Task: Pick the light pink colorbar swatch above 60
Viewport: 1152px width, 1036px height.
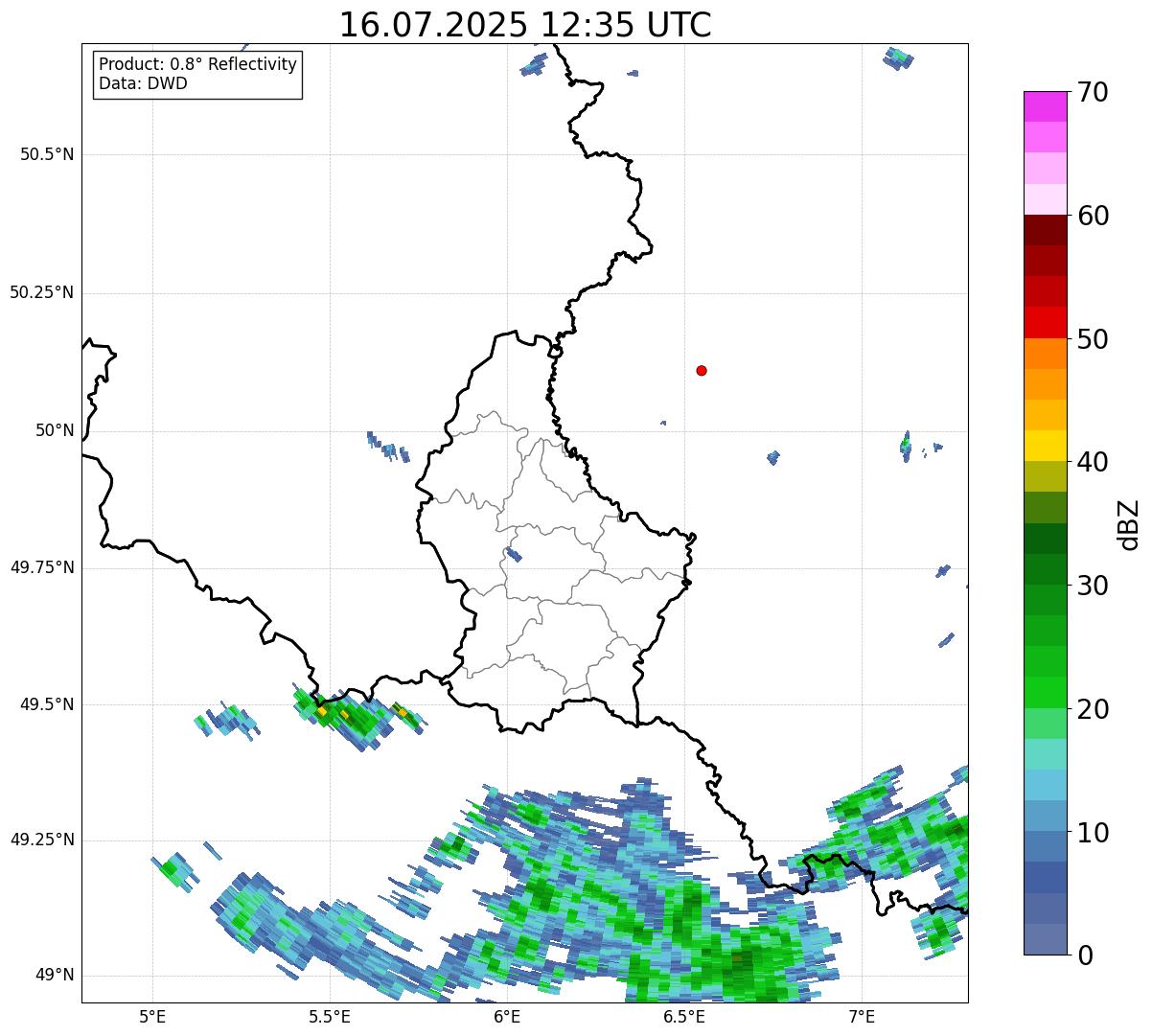Action: pos(1045,199)
